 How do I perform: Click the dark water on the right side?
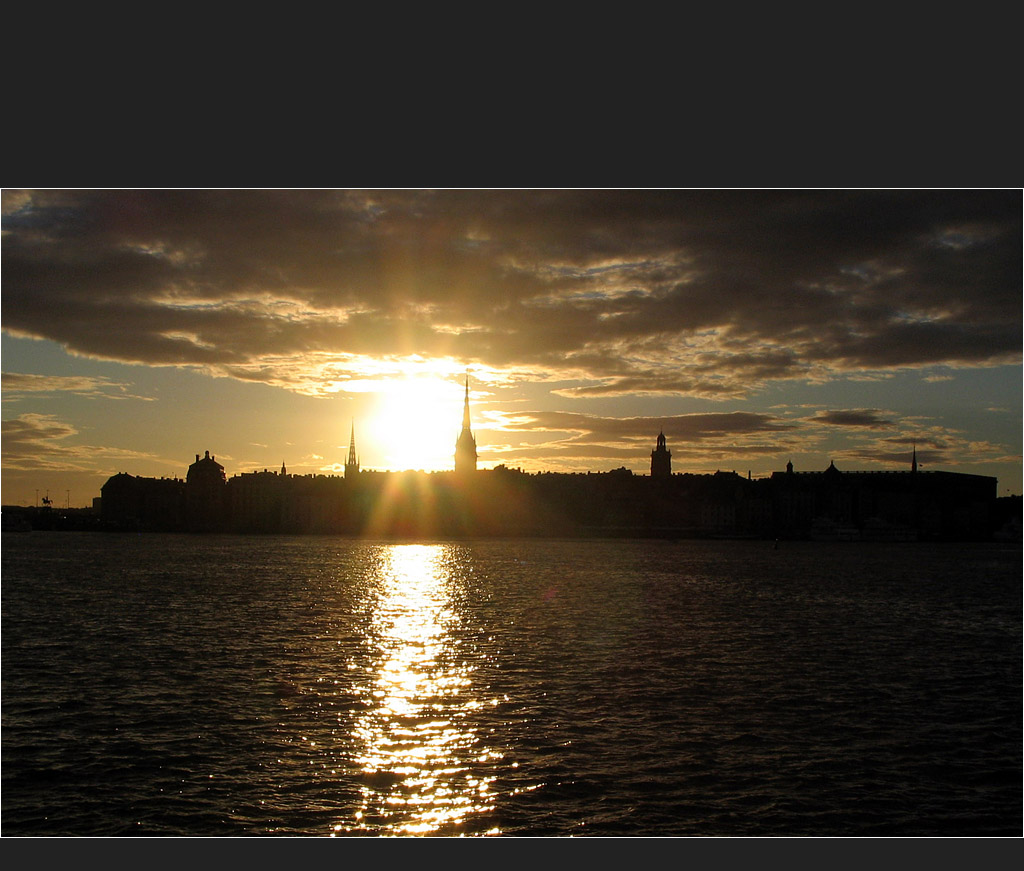pos(800,680)
